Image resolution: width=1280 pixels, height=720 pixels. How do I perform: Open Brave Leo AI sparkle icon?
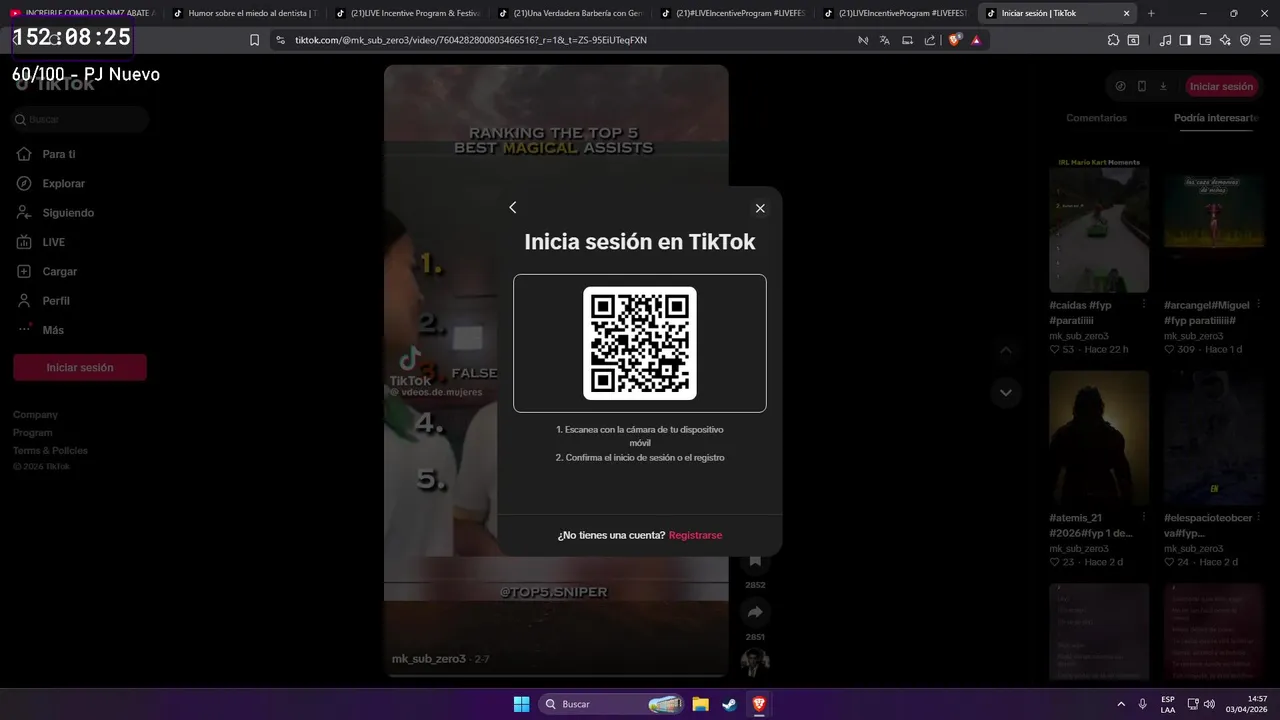(x=1225, y=40)
